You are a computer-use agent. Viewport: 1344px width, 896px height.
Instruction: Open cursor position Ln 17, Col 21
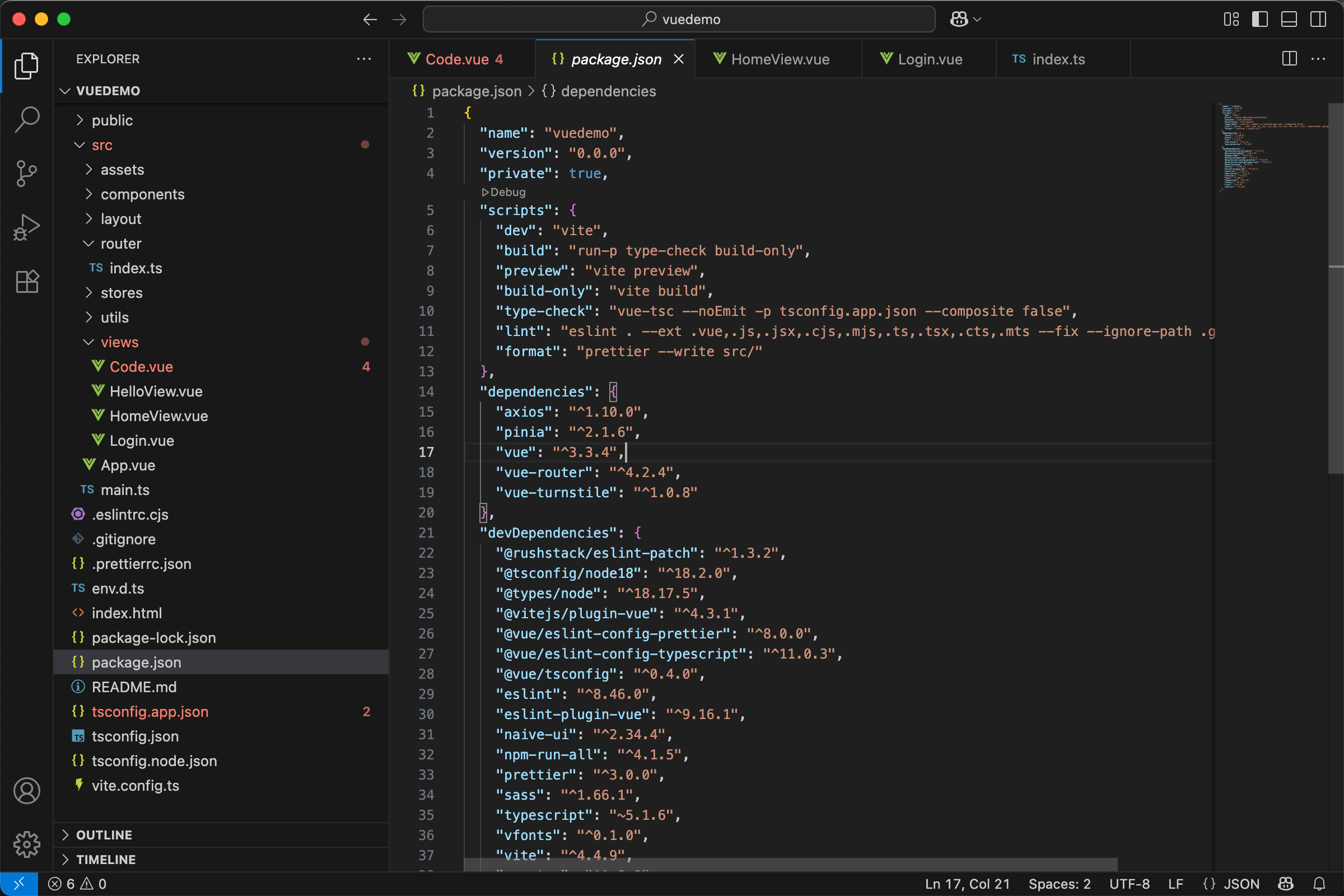pos(968,884)
